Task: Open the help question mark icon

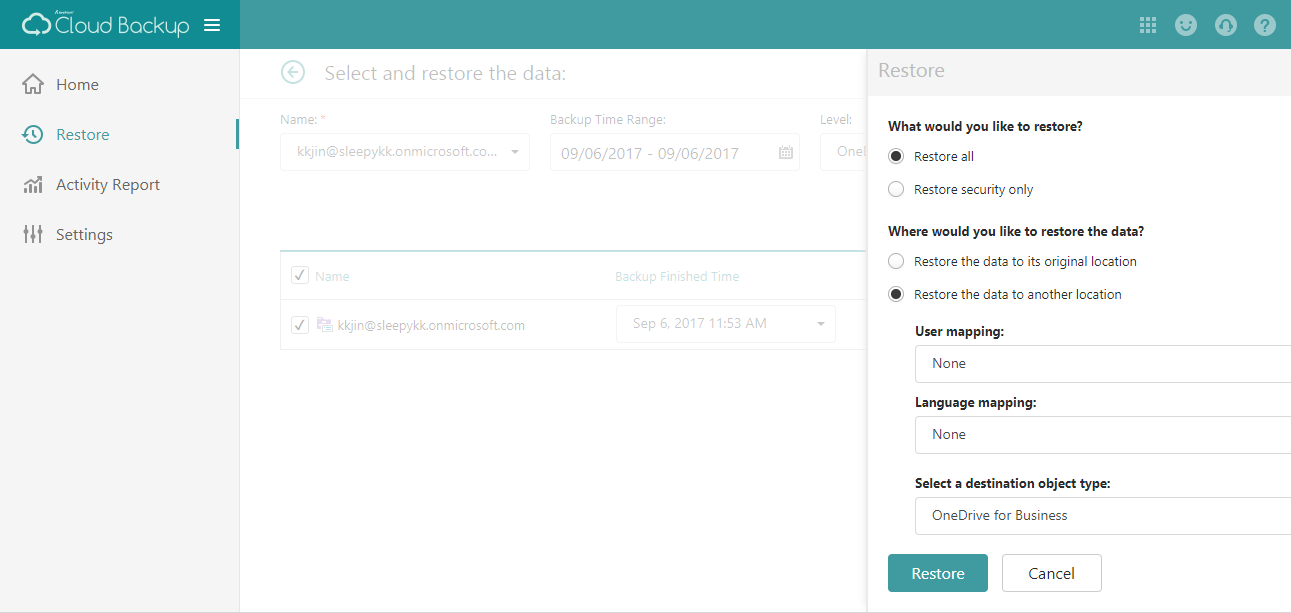Action: point(1265,25)
